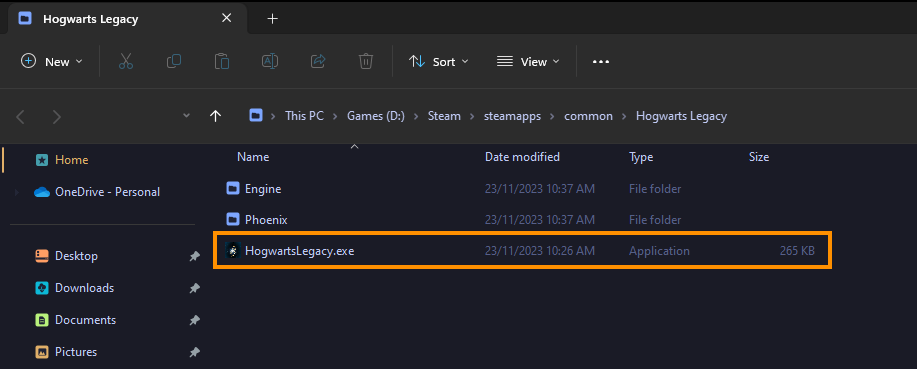Open the New dropdown menu
This screenshot has width=917, height=369.
[x=51, y=61]
